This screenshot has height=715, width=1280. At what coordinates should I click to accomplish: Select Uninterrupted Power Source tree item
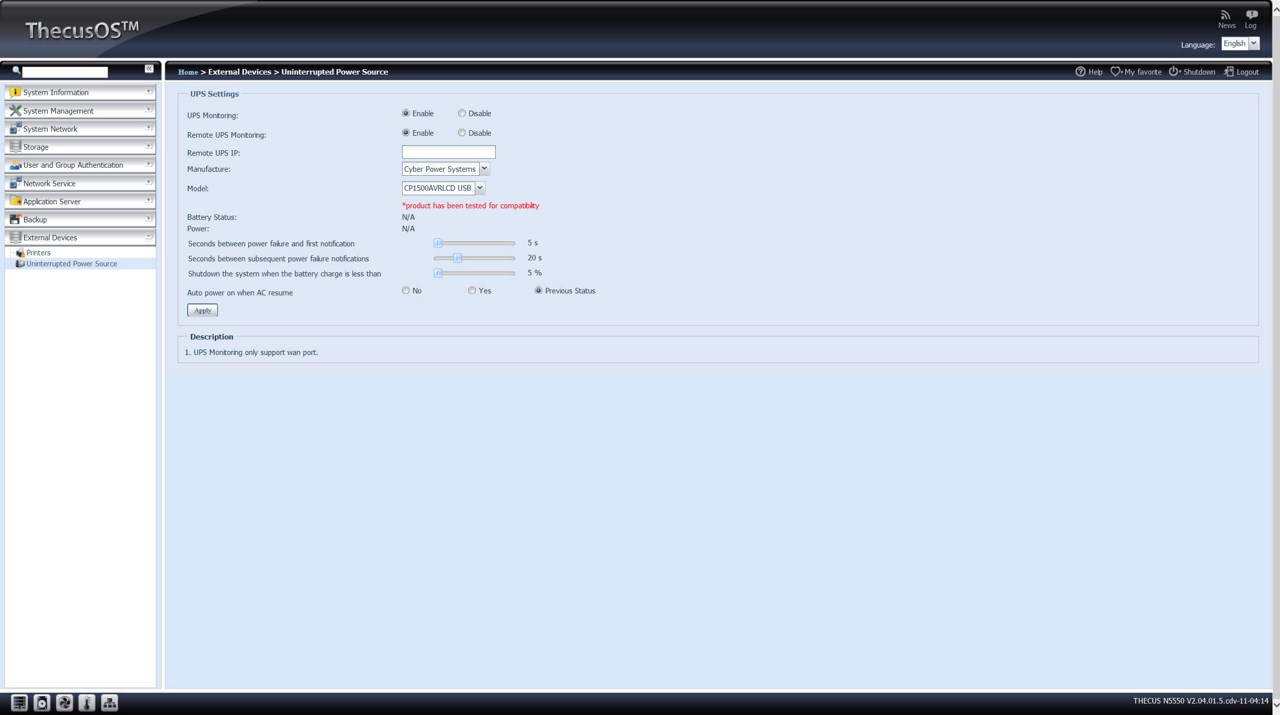(x=71, y=264)
